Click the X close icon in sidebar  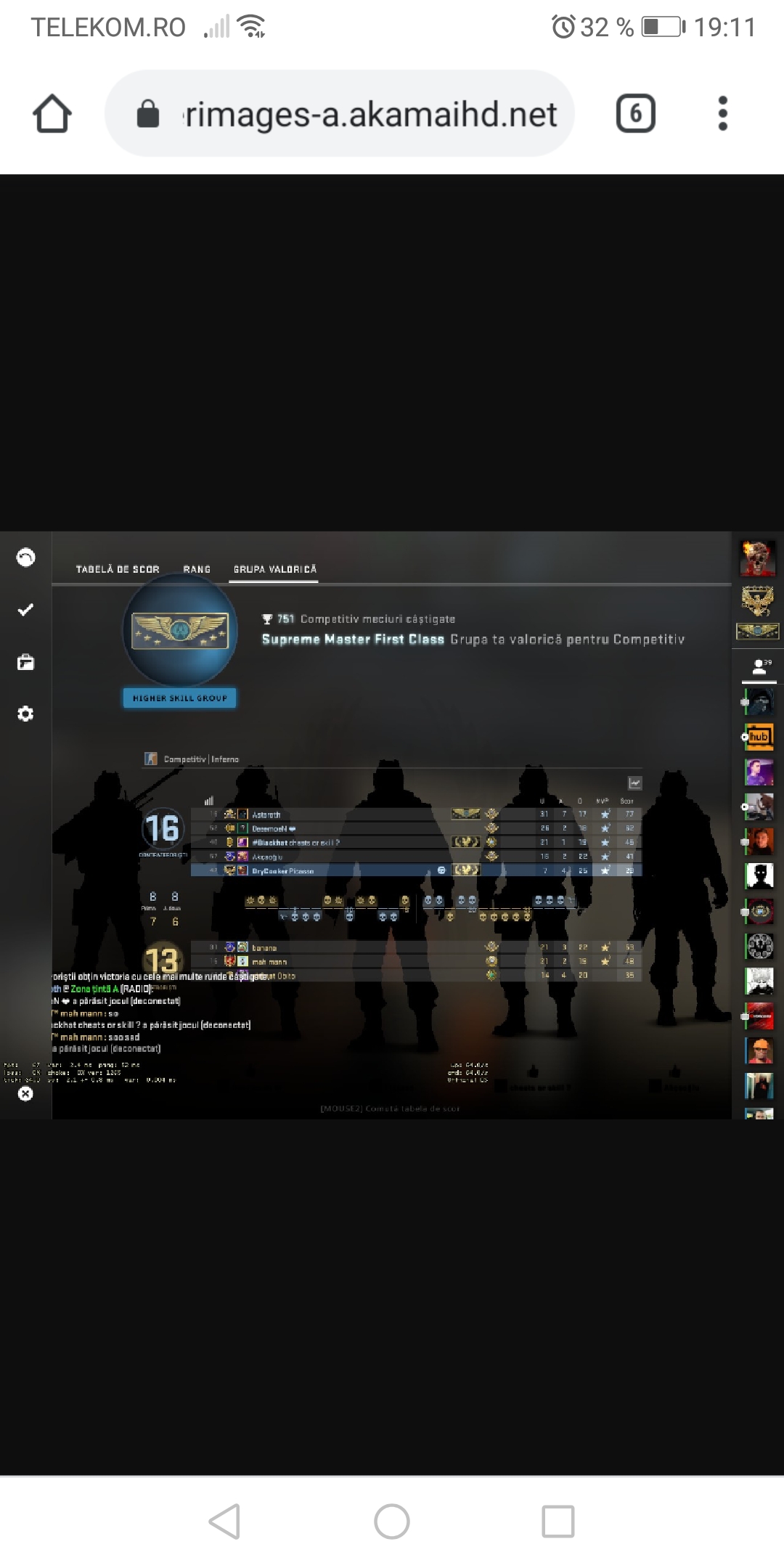click(25, 1093)
